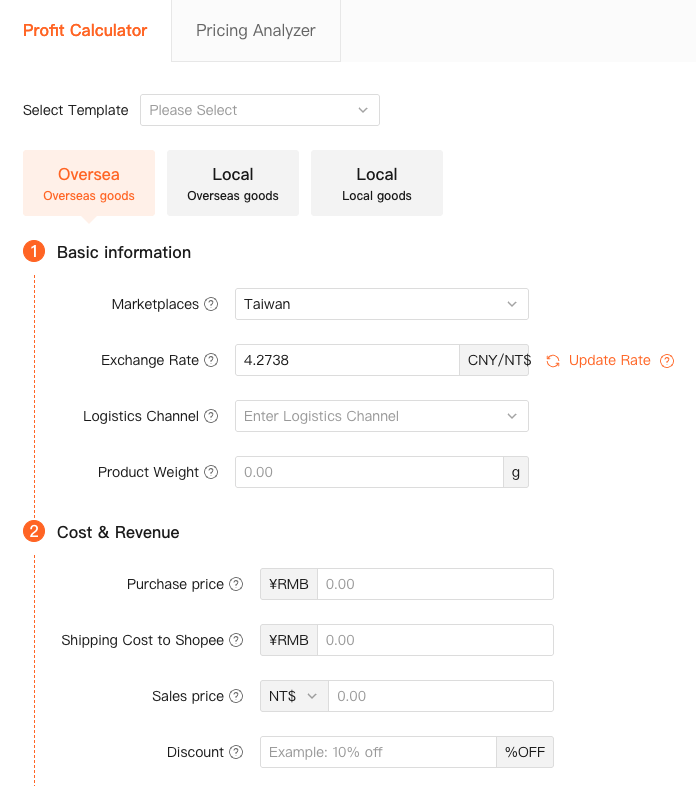
Task: Switch to the Pricing Analyzer tab
Action: (256, 31)
